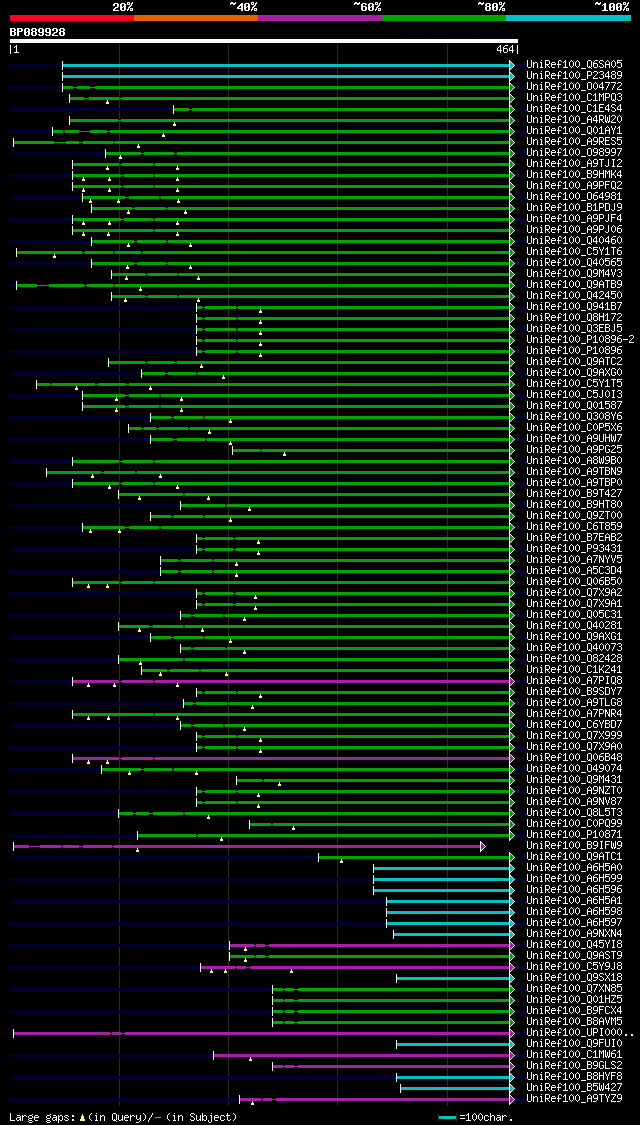640x1125 pixels.
Task: Choose hit UniRef100_Q05C31
Action: tap(574, 614)
